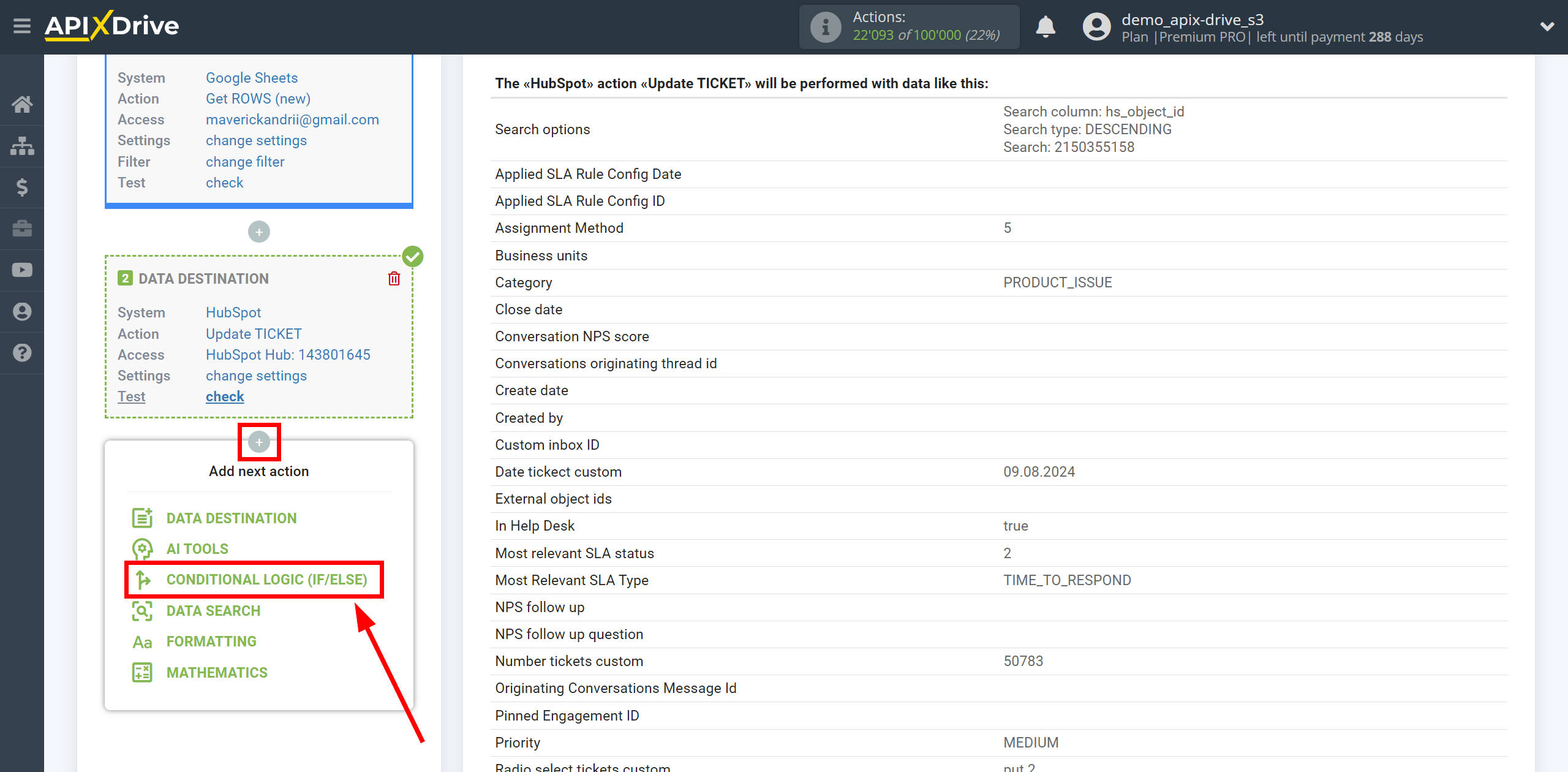The width and height of the screenshot is (1568, 772).
Task: Select FORMATTING next action
Action: (x=211, y=641)
